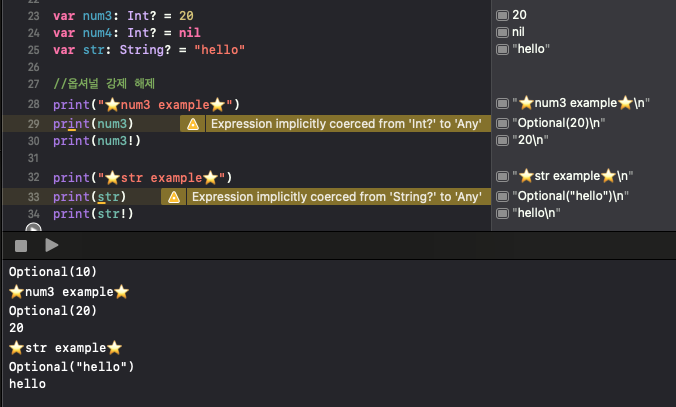Click the warning icon on line 33
The image size is (676, 407).
click(174, 197)
